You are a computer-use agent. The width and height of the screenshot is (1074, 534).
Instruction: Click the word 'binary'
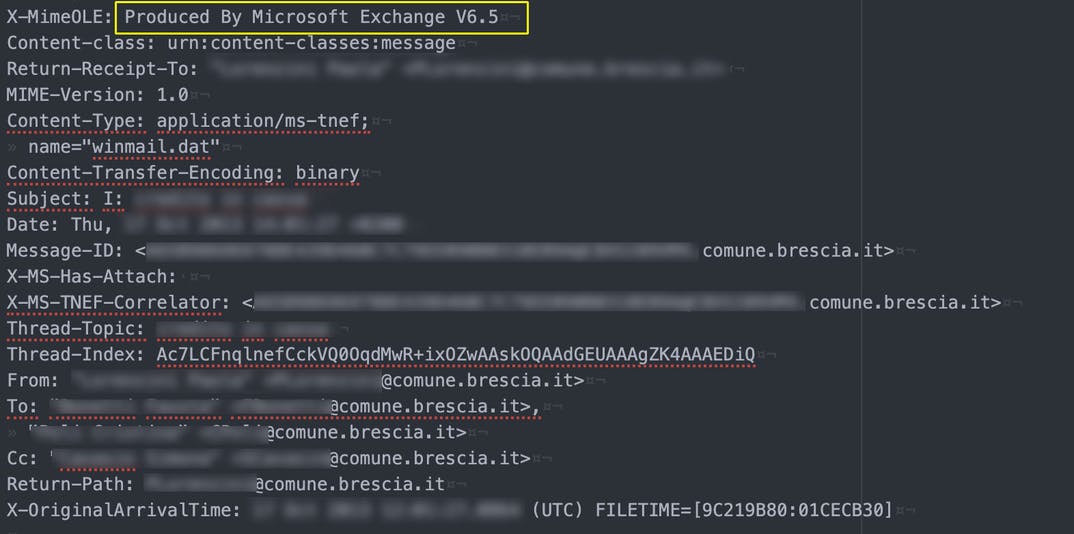coord(327,173)
